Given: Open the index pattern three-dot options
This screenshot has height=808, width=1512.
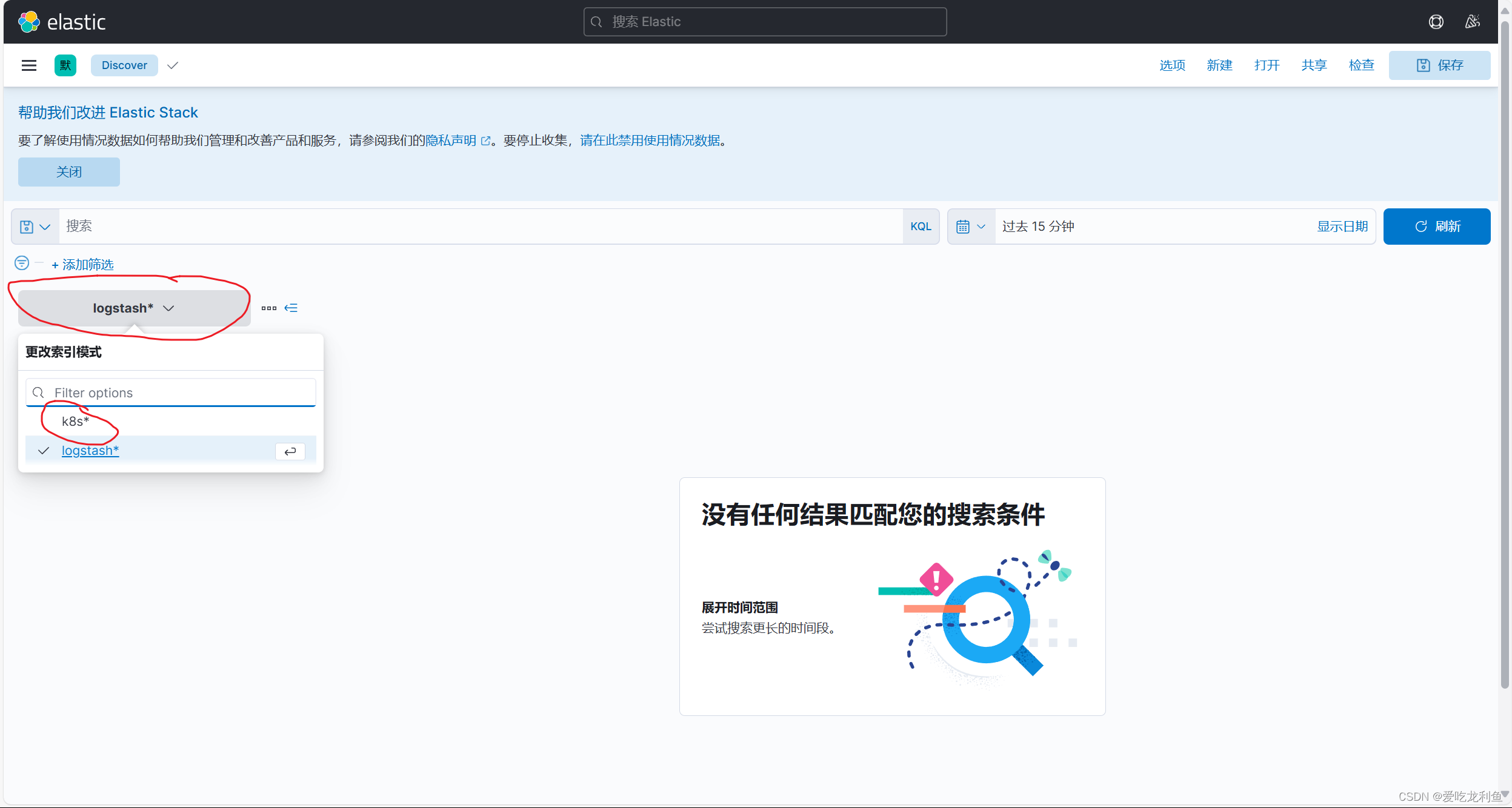Looking at the screenshot, I should [x=269, y=308].
